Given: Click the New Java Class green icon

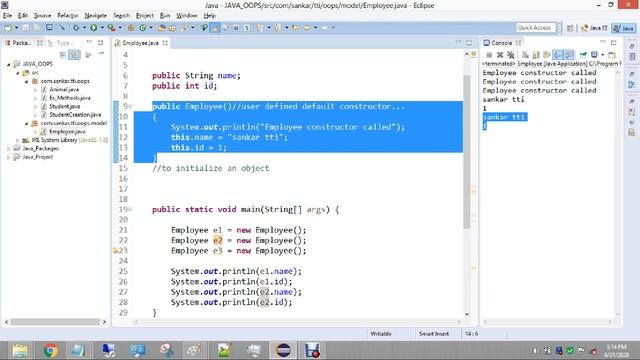Looking at the screenshot, I should (x=142, y=28).
